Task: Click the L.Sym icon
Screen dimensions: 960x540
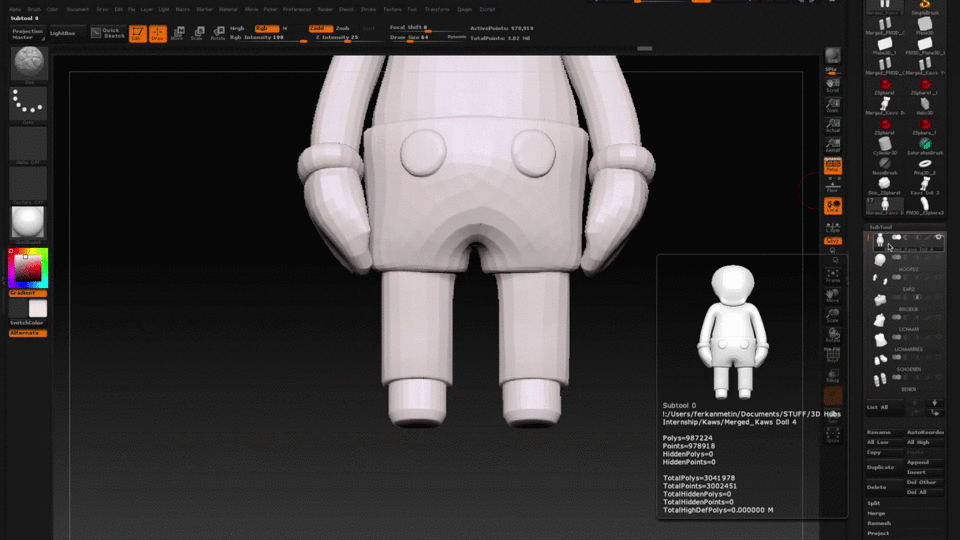Action: coord(833,227)
